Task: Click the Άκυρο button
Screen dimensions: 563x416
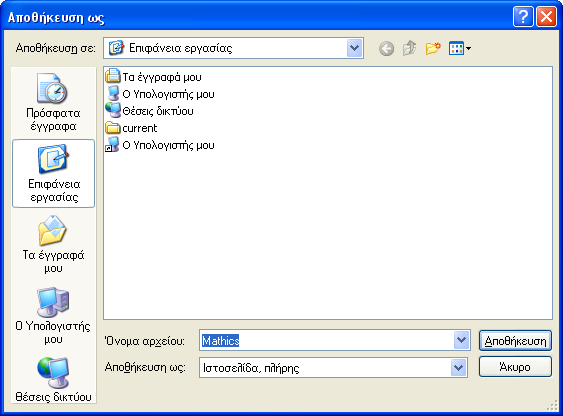Action: point(515,367)
